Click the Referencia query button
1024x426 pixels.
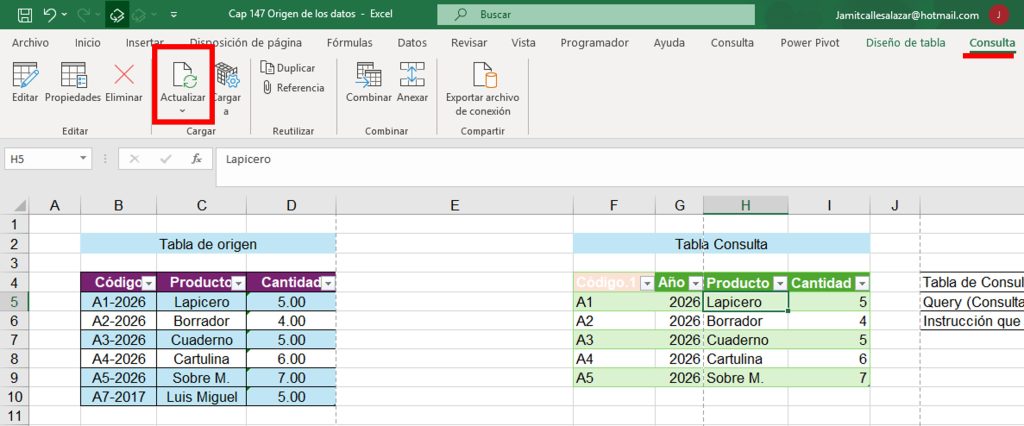point(293,88)
